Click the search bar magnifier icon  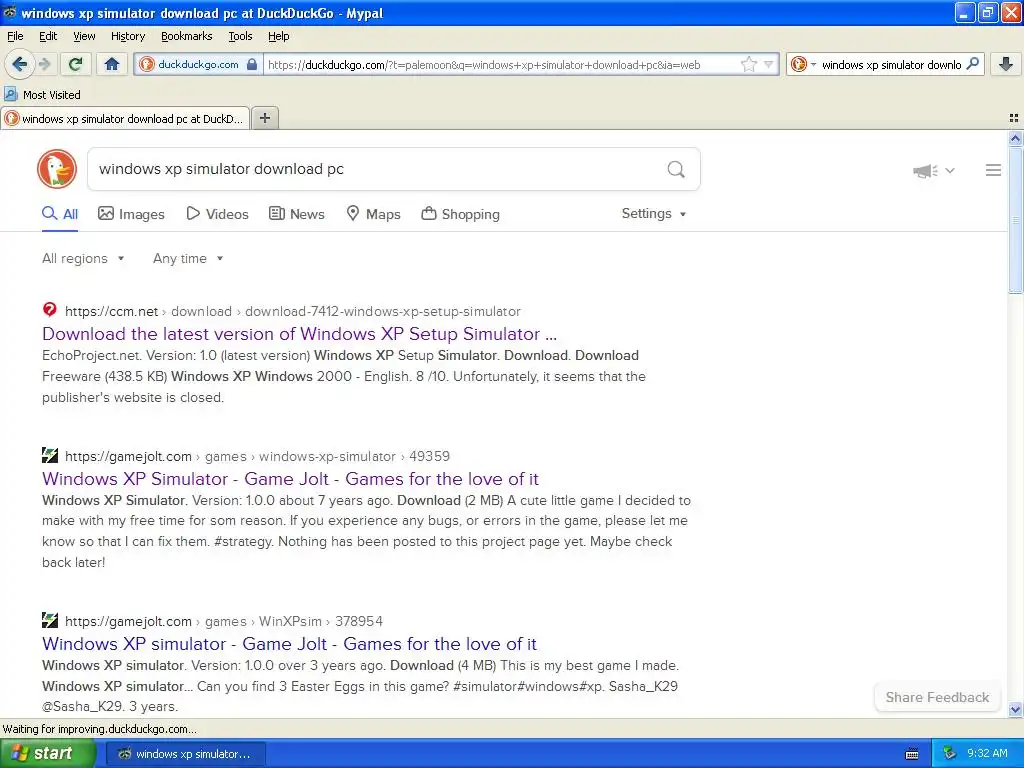[x=972, y=64]
